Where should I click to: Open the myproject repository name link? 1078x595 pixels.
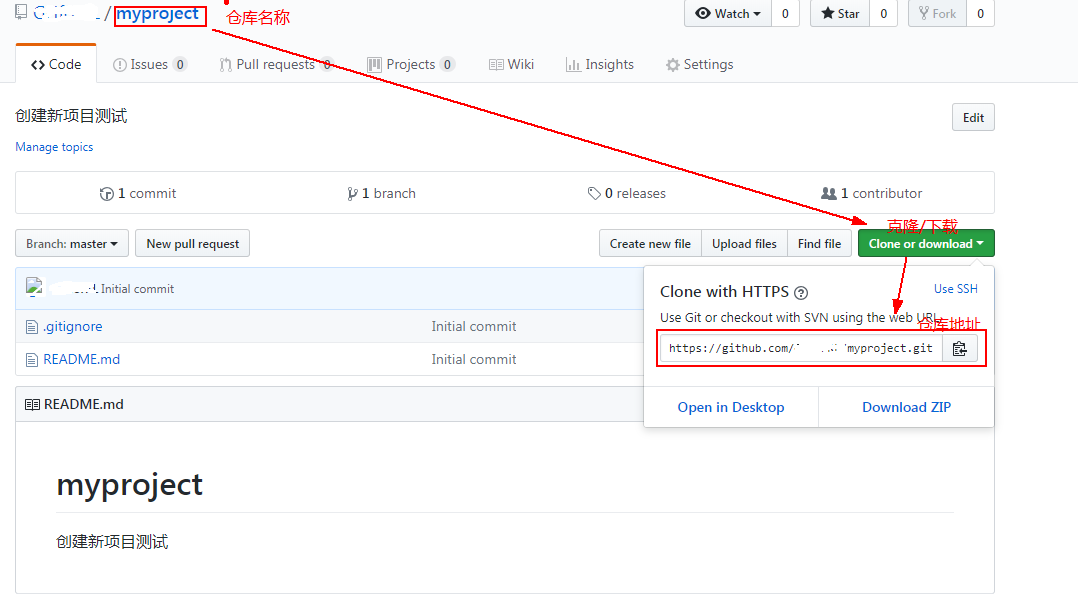[157, 13]
